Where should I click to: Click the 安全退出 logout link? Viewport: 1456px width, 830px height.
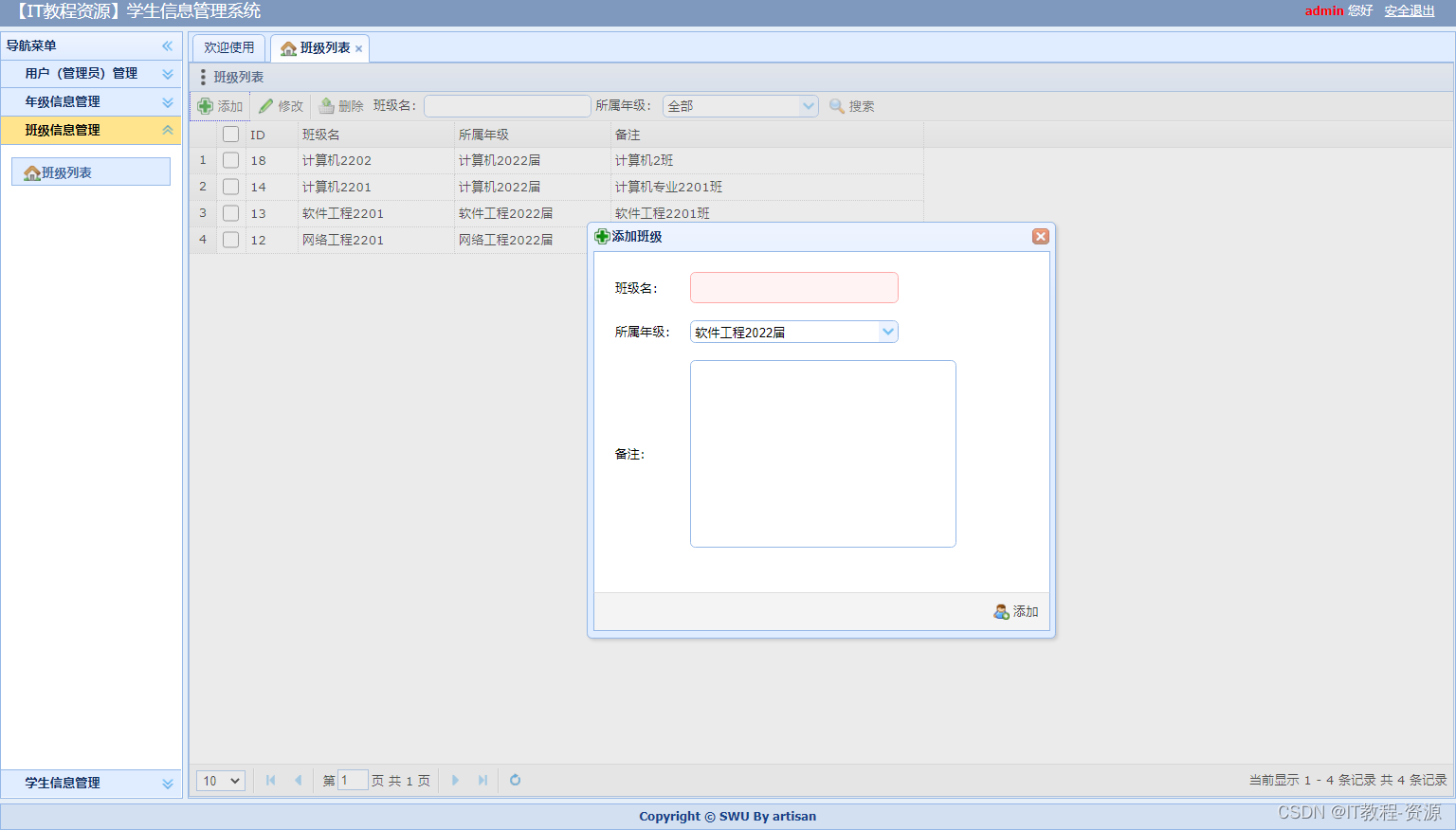click(x=1410, y=11)
